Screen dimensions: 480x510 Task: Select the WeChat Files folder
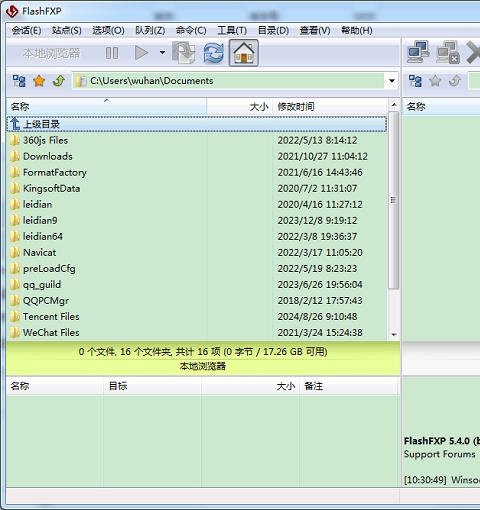[x=197, y=332]
